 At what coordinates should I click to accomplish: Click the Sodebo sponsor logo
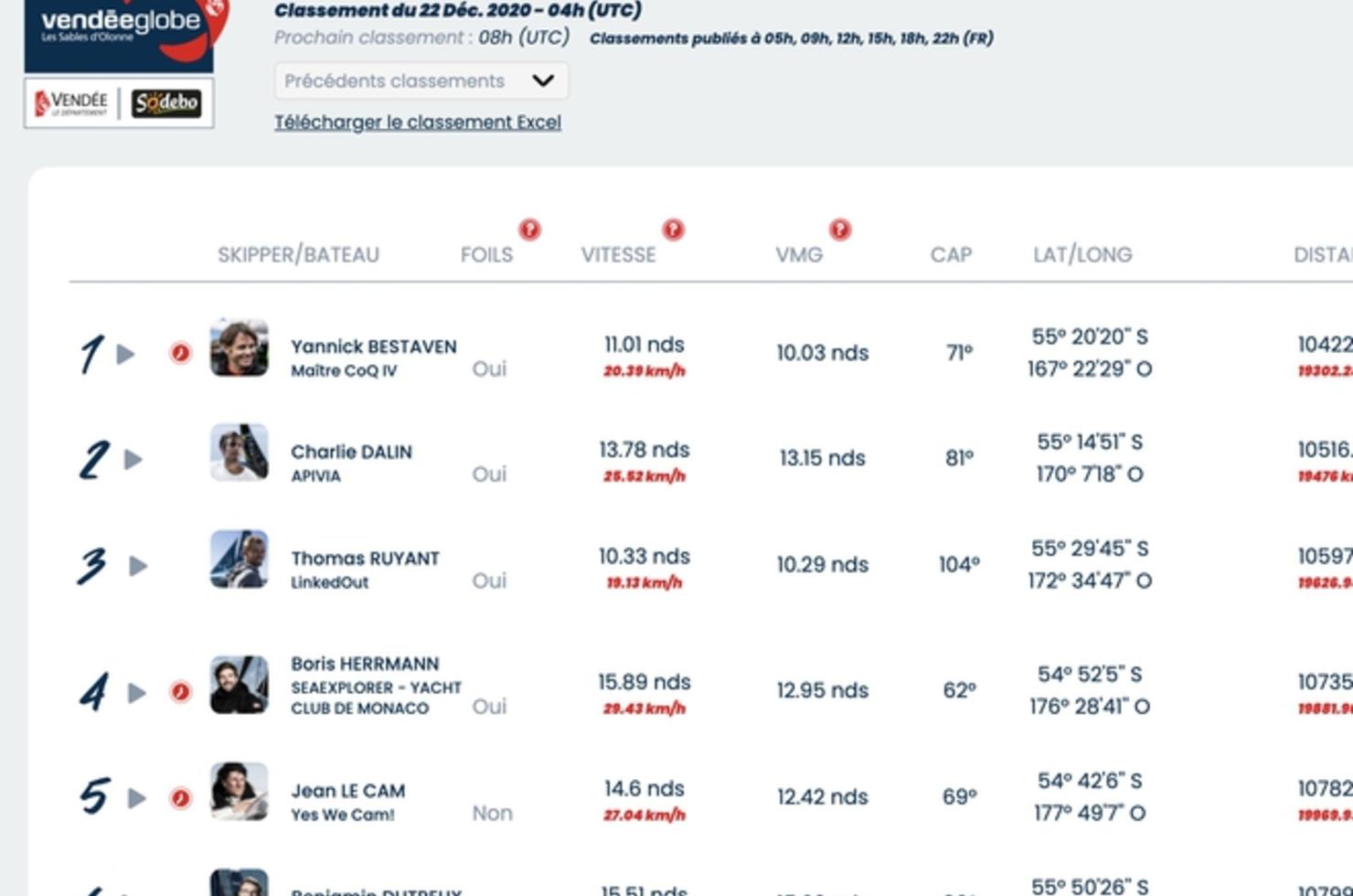[x=166, y=102]
